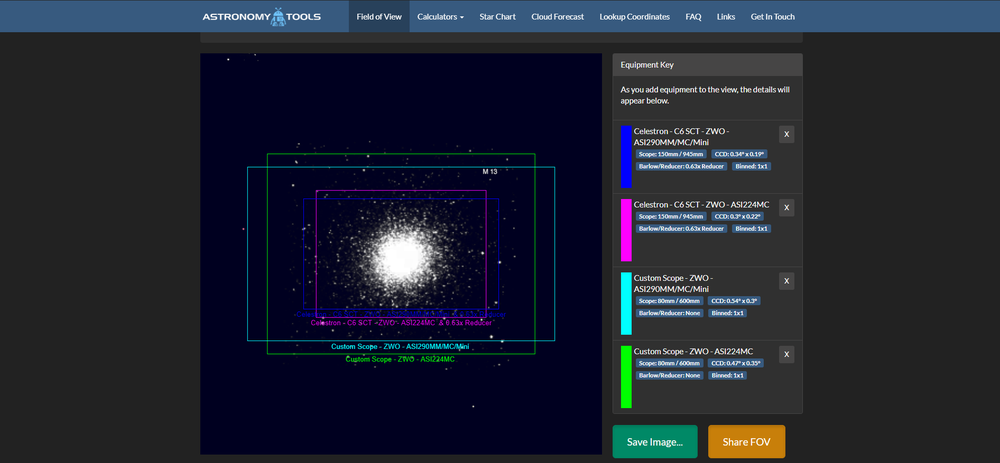This screenshot has width=1000, height=463.
Task: Open the Star Chart page
Action: point(498,16)
